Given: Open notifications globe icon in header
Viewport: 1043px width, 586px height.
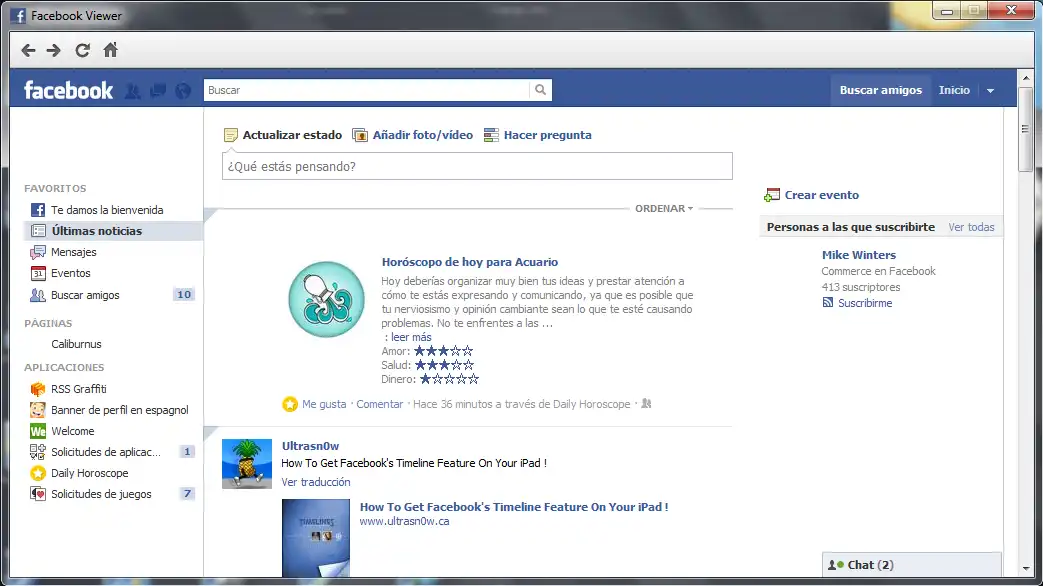Looking at the screenshot, I should pos(183,90).
